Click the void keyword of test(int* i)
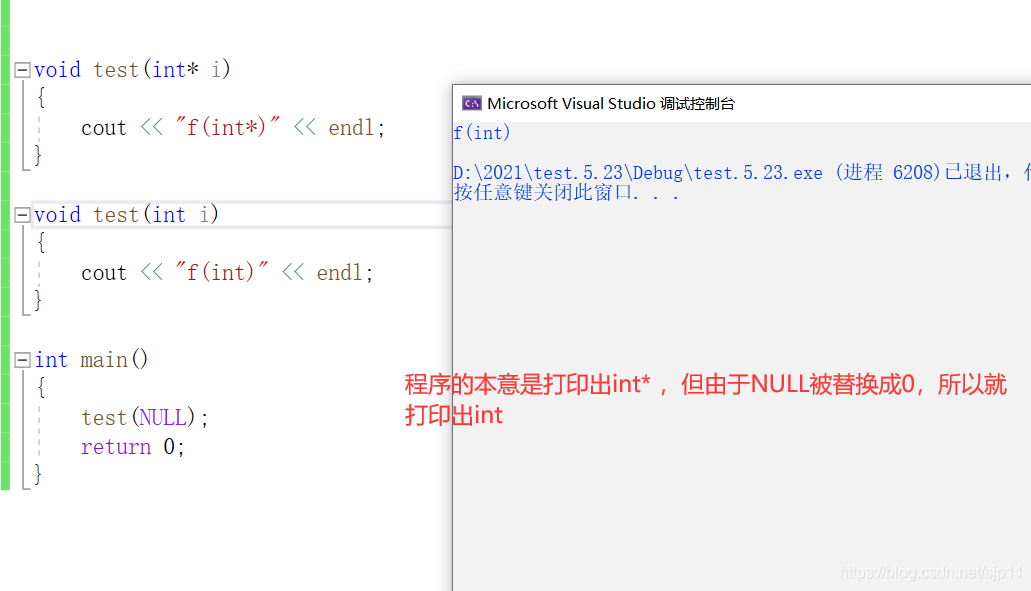1031x591 pixels. click(57, 69)
